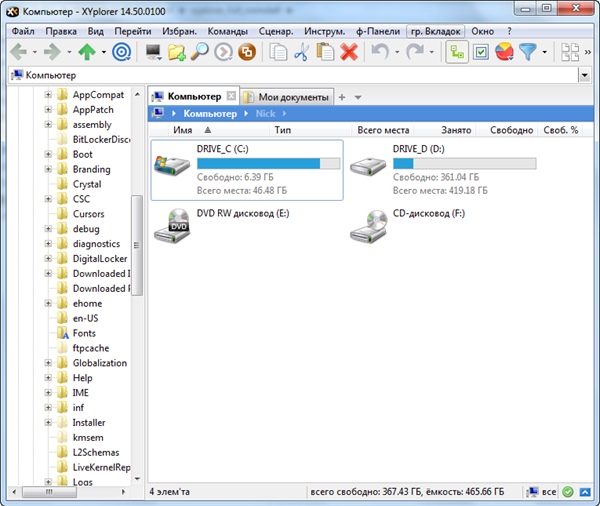Expand the Globalization folder tree node
This screenshot has height=506, width=600.
coord(49,363)
